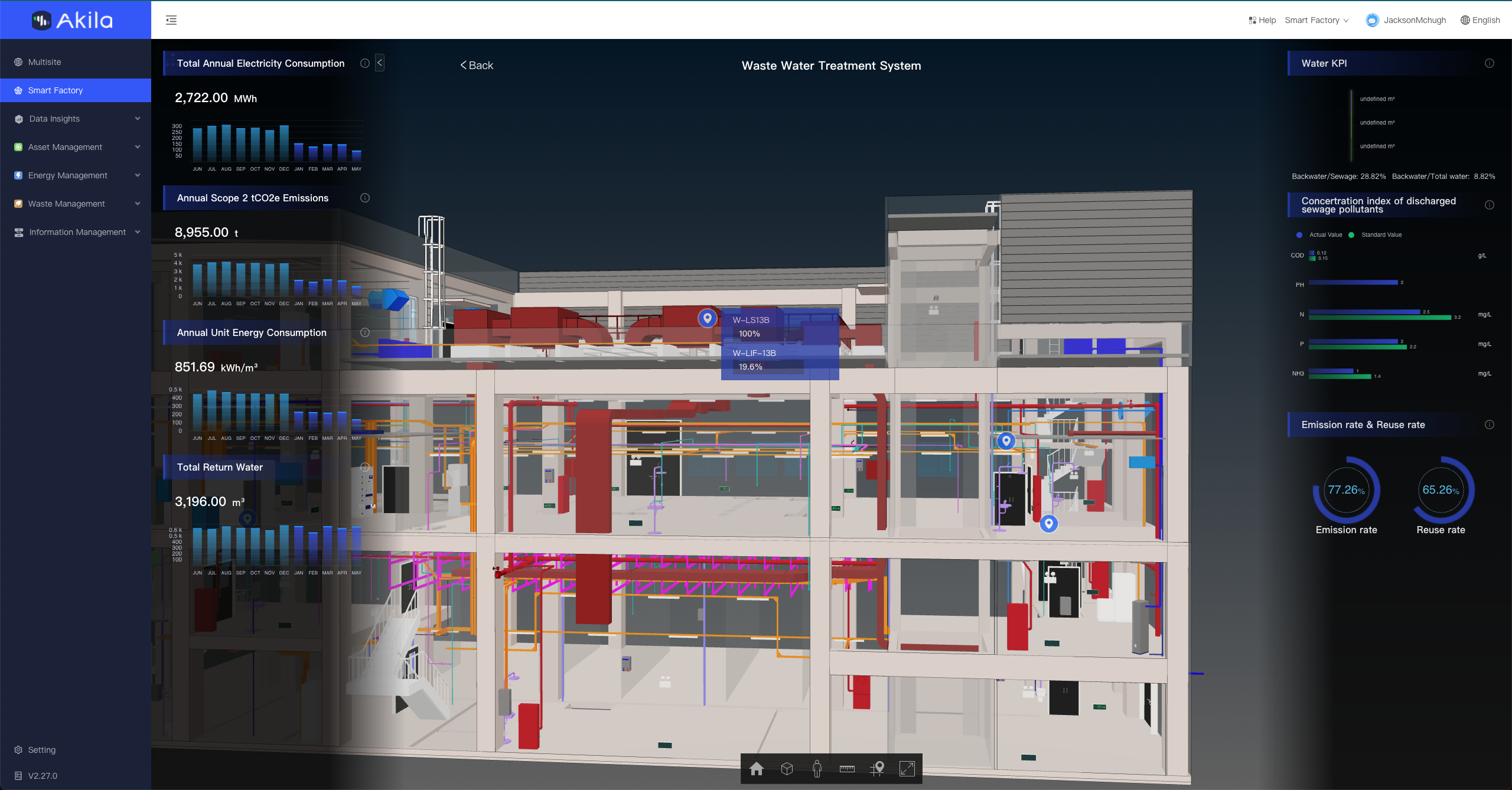Select the 3D cube view tool

coord(787,768)
